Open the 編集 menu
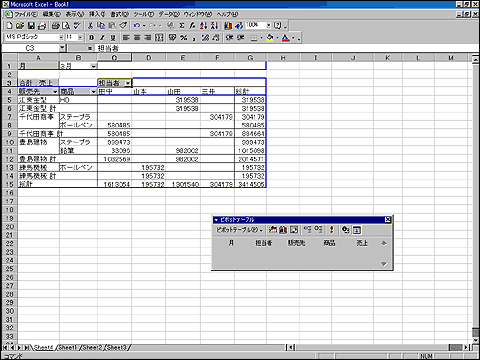Viewport: 480px width, 360px height. (52, 14)
